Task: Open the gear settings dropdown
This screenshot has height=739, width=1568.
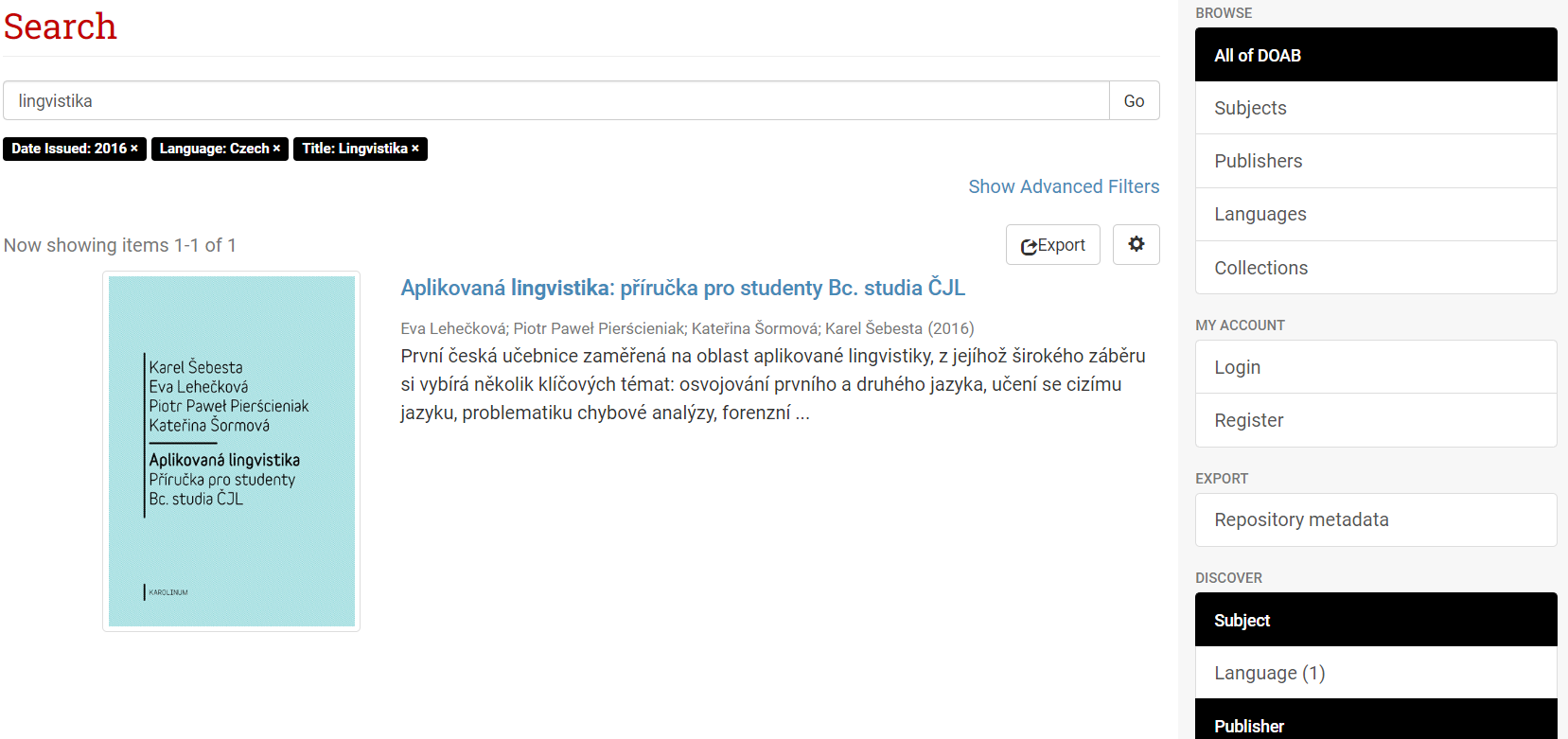Action: [1136, 244]
